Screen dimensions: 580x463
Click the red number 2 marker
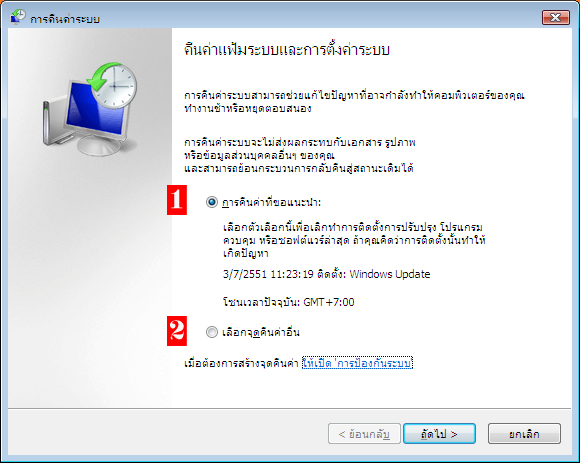[177, 331]
